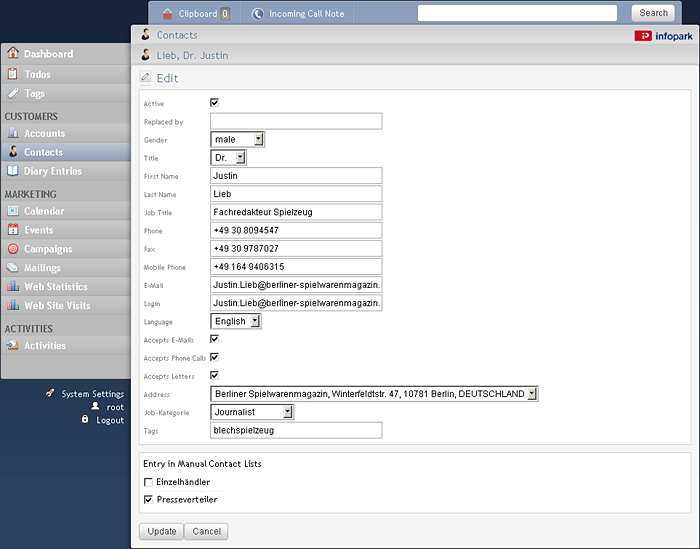Click the Edit pencil icon
This screenshot has height=549, width=700.
(145, 77)
